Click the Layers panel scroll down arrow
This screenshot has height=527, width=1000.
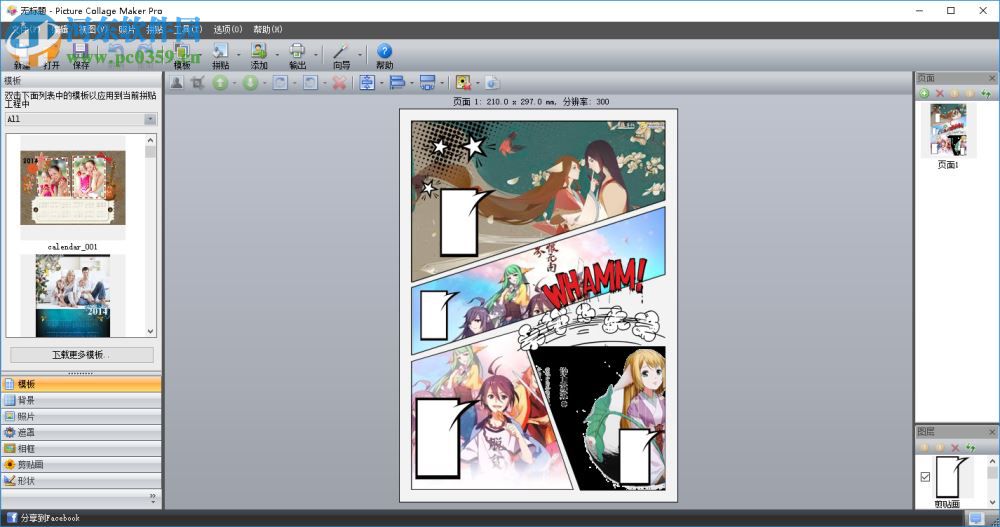(x=992, y=503)
